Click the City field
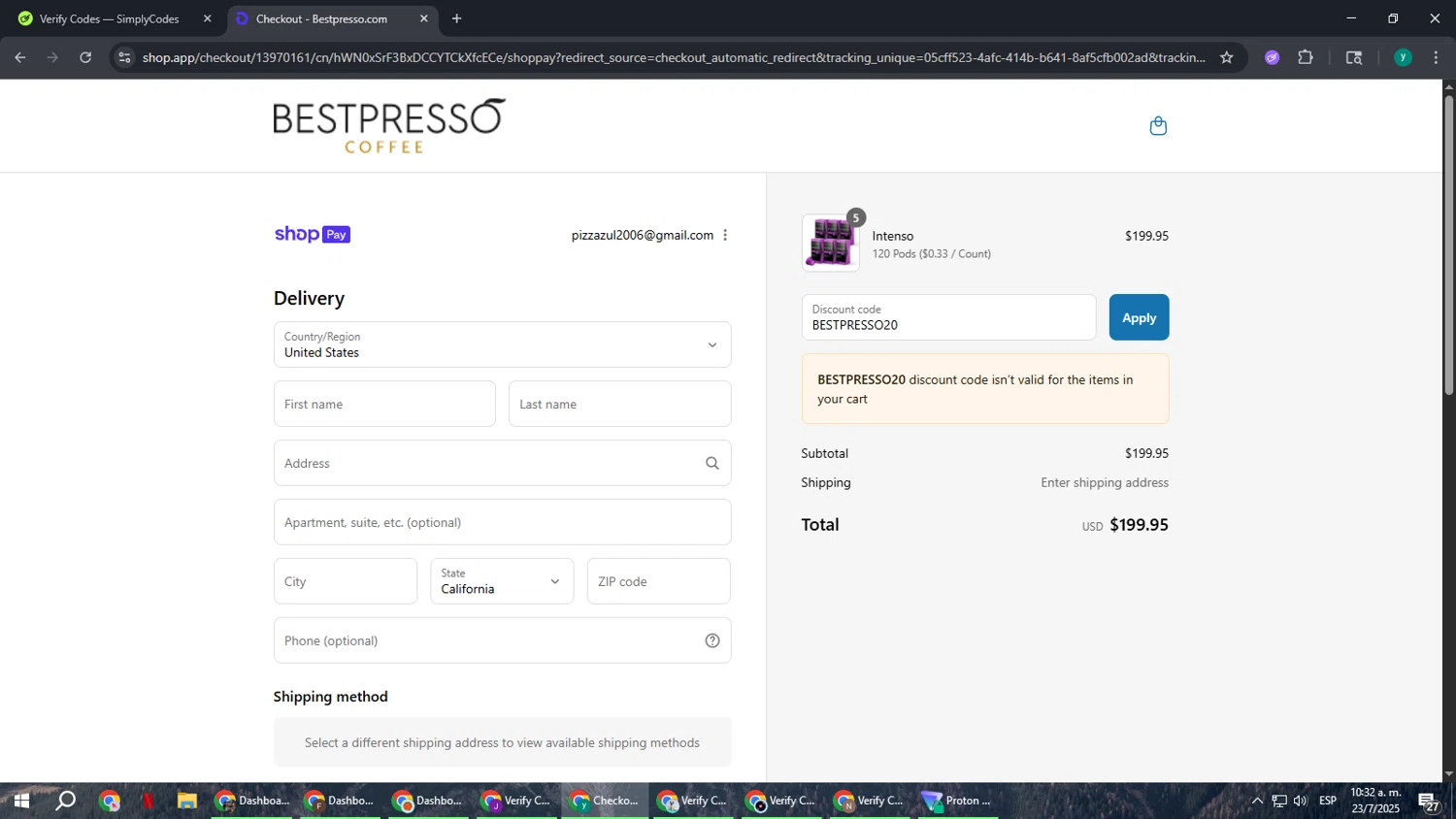Screen dimensions: 1456x819 [x=346, y=581]
